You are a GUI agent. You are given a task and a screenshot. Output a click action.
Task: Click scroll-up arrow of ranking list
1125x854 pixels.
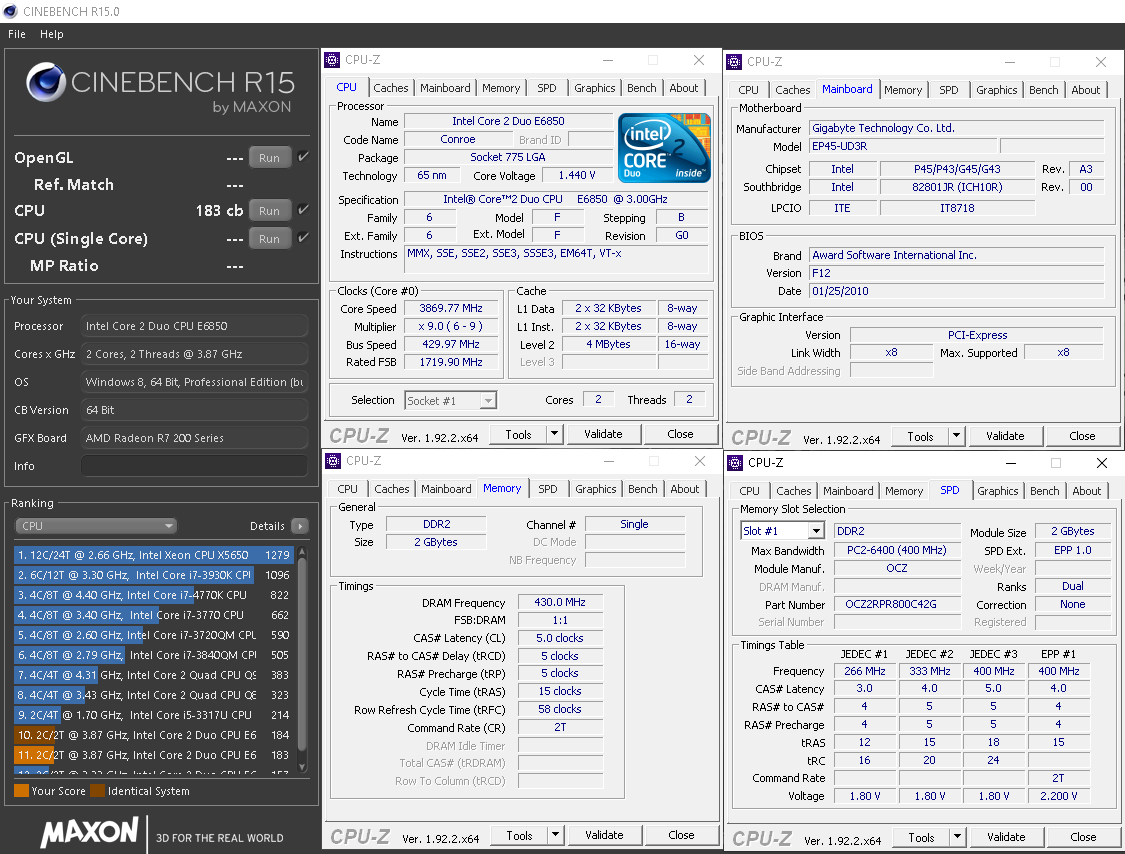coord(302,552)
